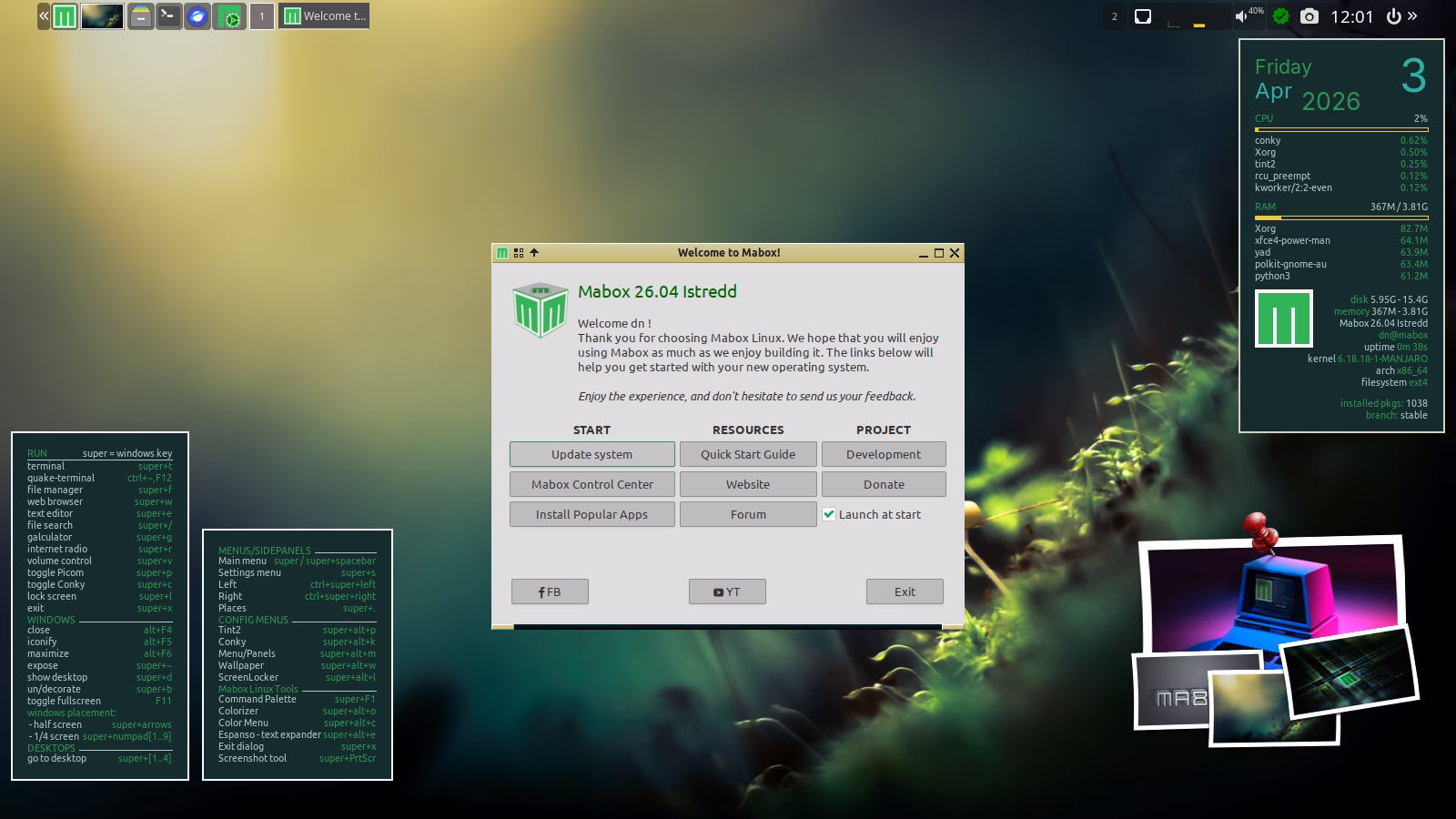Open the power exit menu icon

(1393, 16)
